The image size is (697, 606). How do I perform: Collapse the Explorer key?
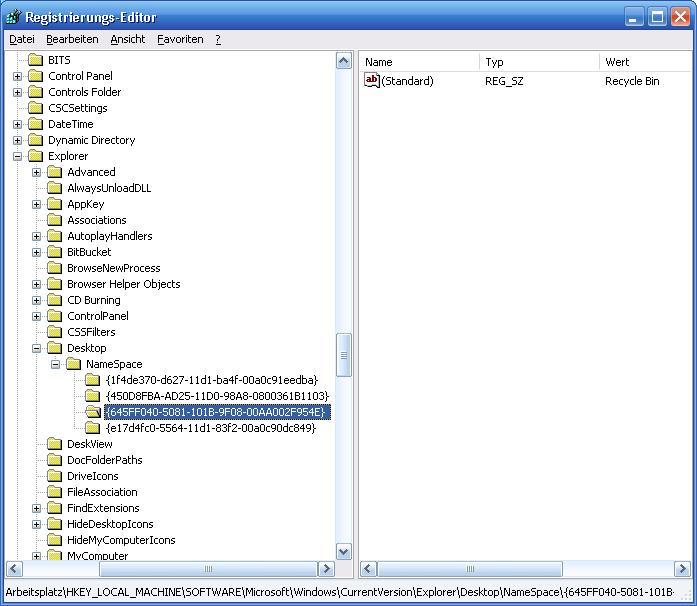point(17,157)
